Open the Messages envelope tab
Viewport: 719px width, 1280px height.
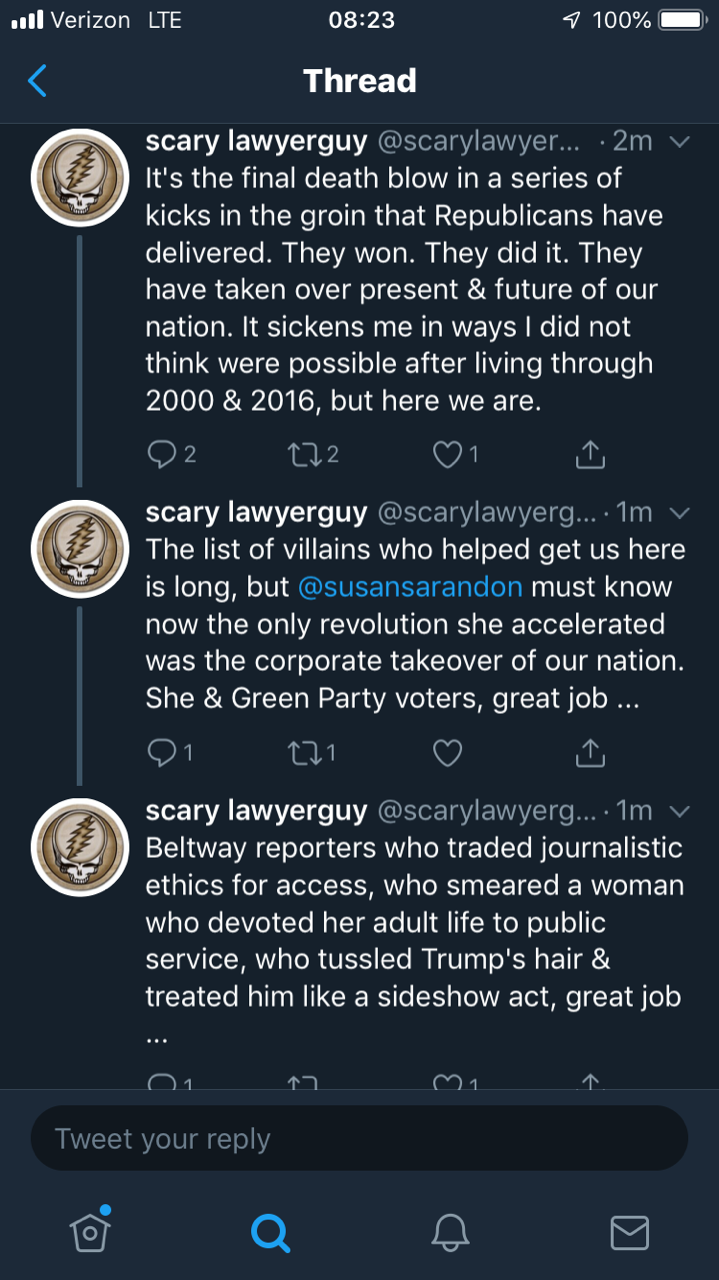(629, 1231)
